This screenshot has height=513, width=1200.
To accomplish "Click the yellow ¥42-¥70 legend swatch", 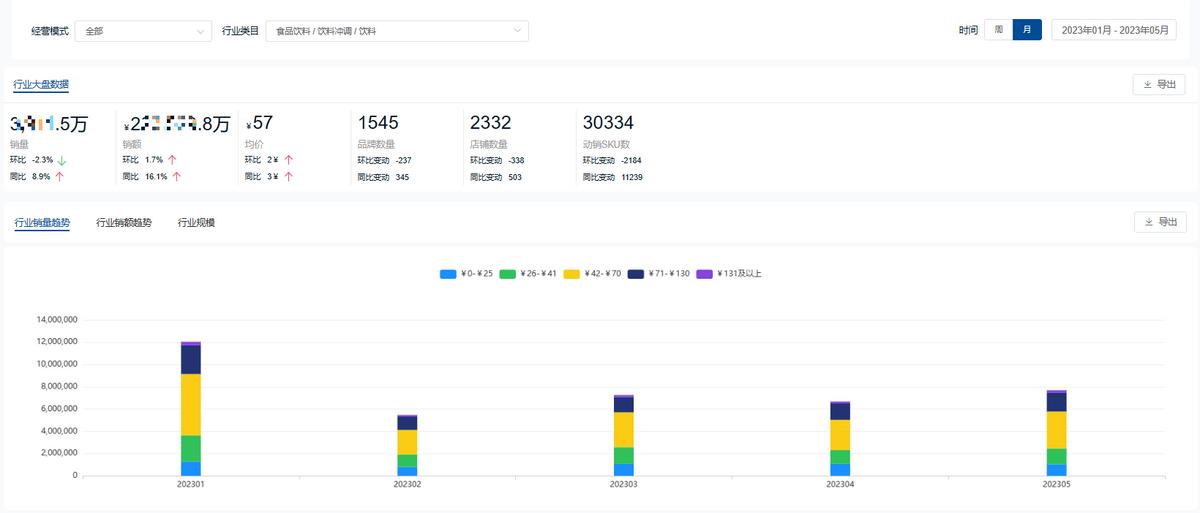I will pos(572,274).
